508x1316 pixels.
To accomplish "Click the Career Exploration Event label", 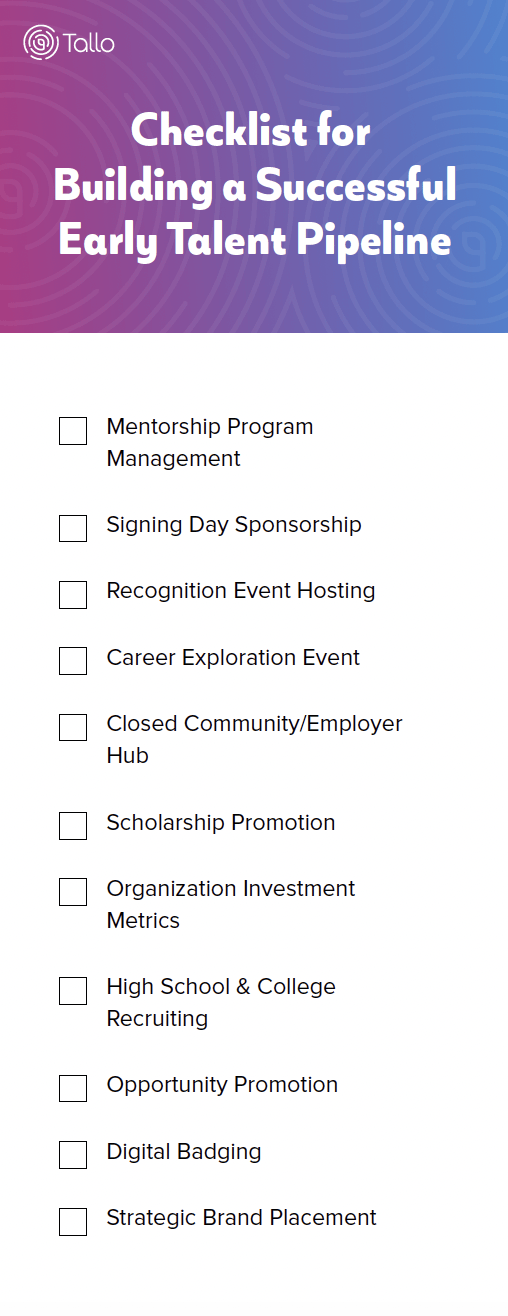I will [x=233, y=658].
